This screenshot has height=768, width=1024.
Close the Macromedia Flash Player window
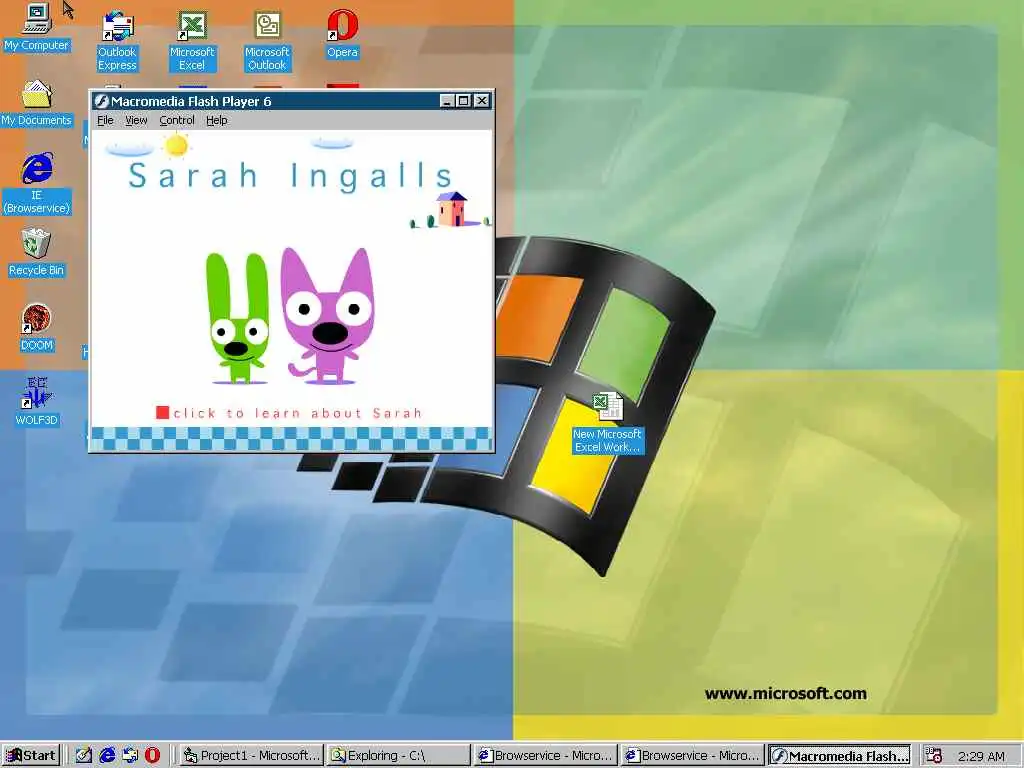481,101
